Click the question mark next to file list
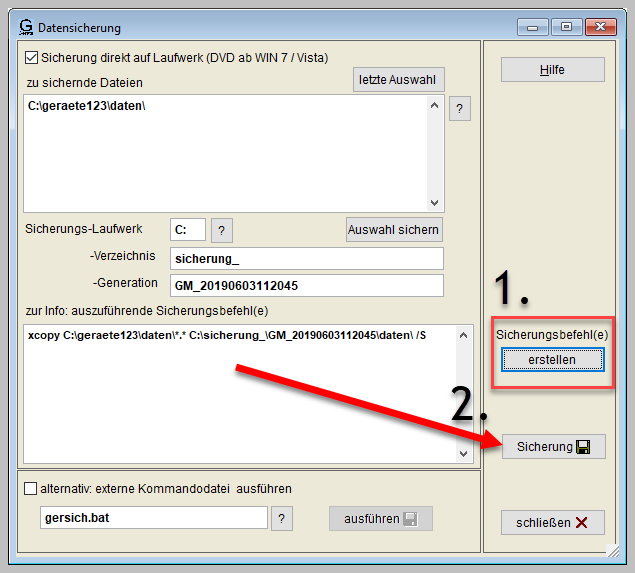This screenshot has width=635, height=573. click(x=459, y=109)
